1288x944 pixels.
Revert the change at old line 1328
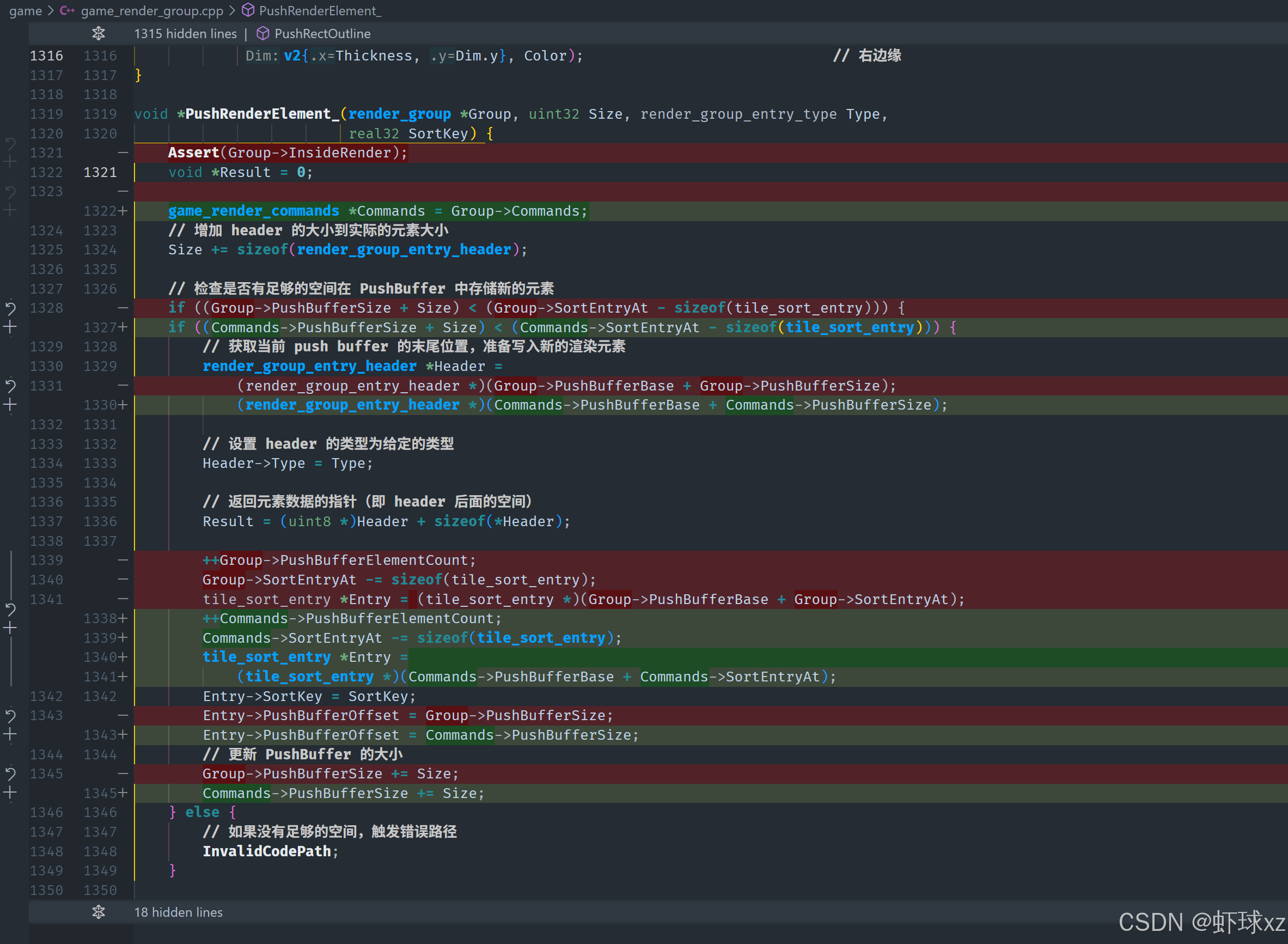tap(10, 308)
